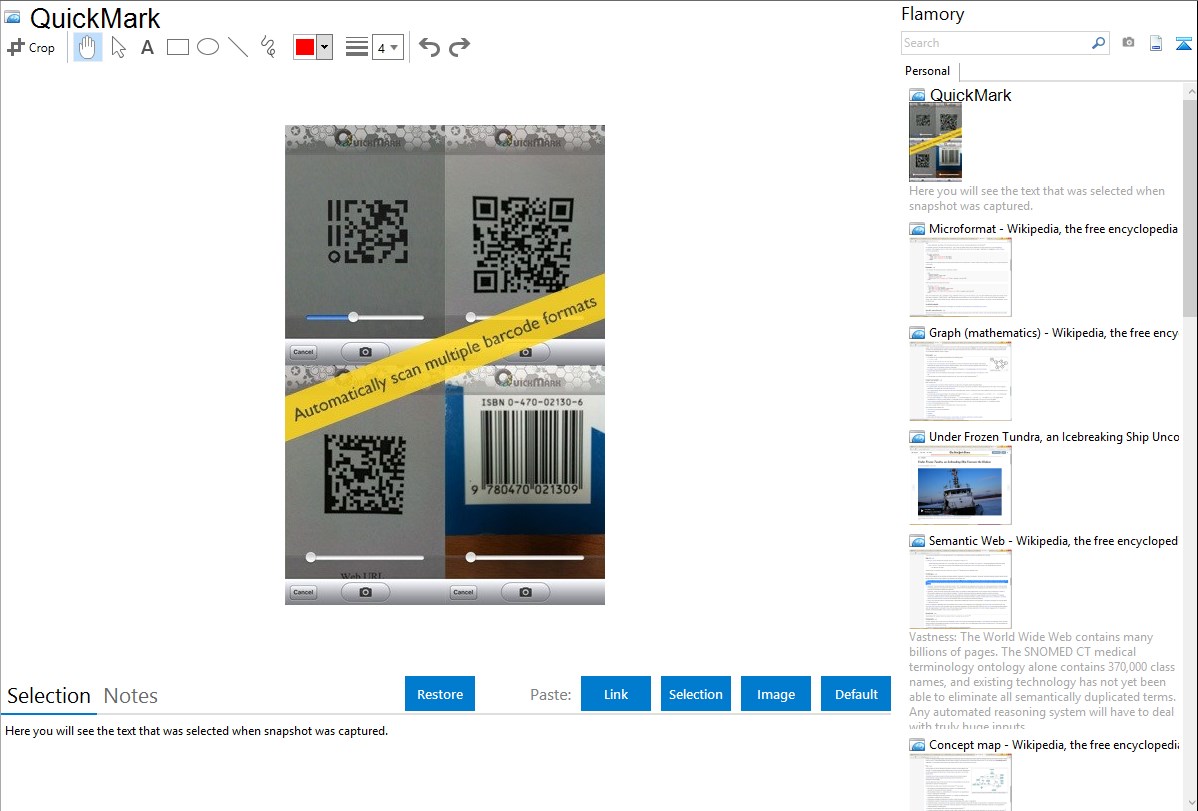This screenshot has width=1198, height=811.
Task: Click the red color swatch
Action: (x=305, y=47)
